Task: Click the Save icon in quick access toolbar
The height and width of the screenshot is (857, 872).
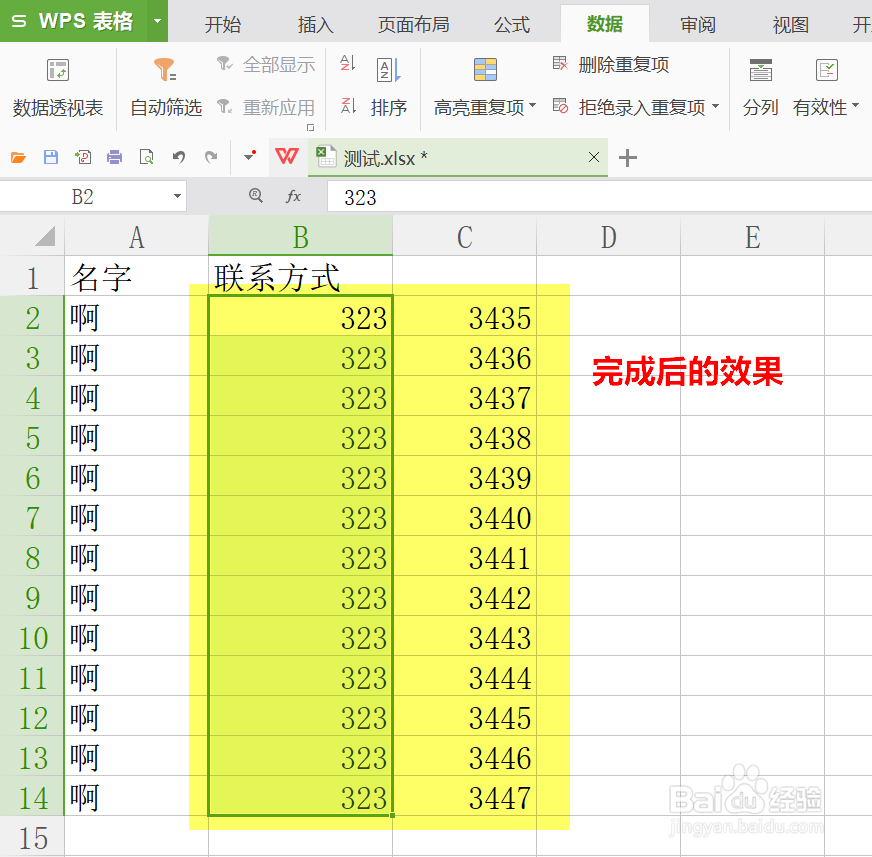Action: [50, 157]
